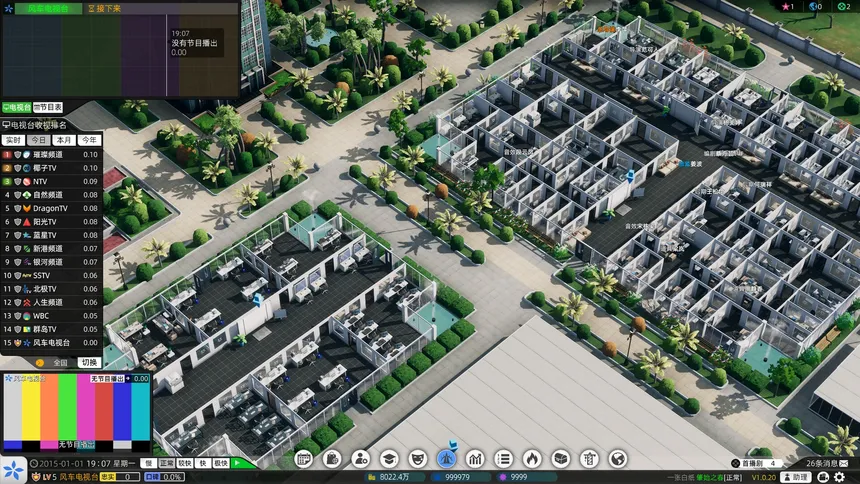The width and height of the screenshot is (860, 484).
Task: Click the 没有节目播出 tooltip in schedule
Action: pyautogui.click(x=195, y=43)
